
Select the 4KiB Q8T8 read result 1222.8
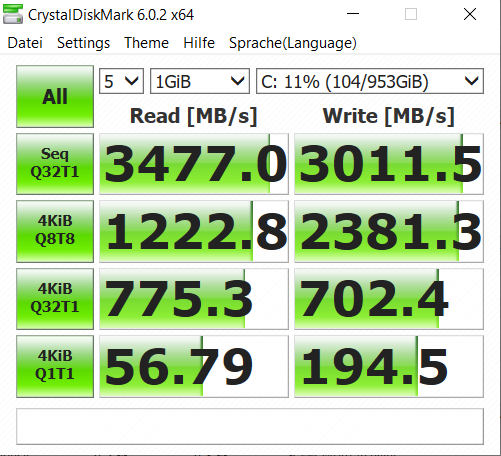point(194,231)
